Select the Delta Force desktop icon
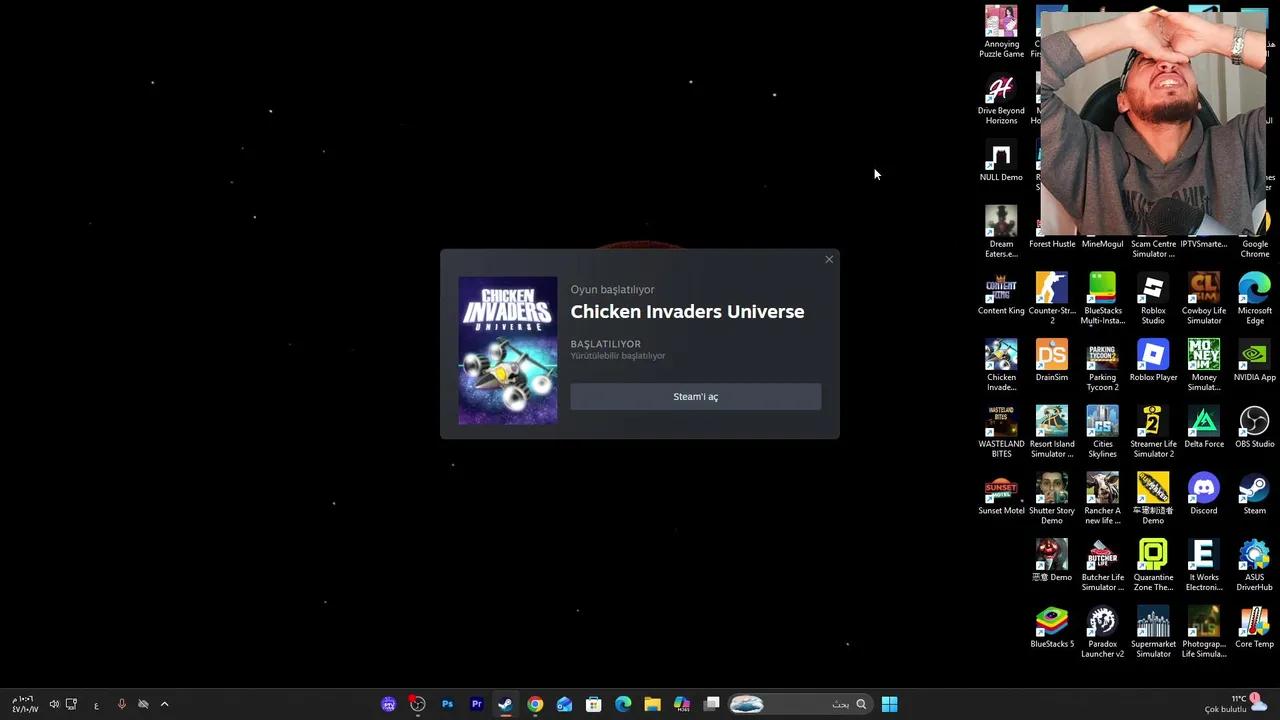 click(x=1204, y=428)
